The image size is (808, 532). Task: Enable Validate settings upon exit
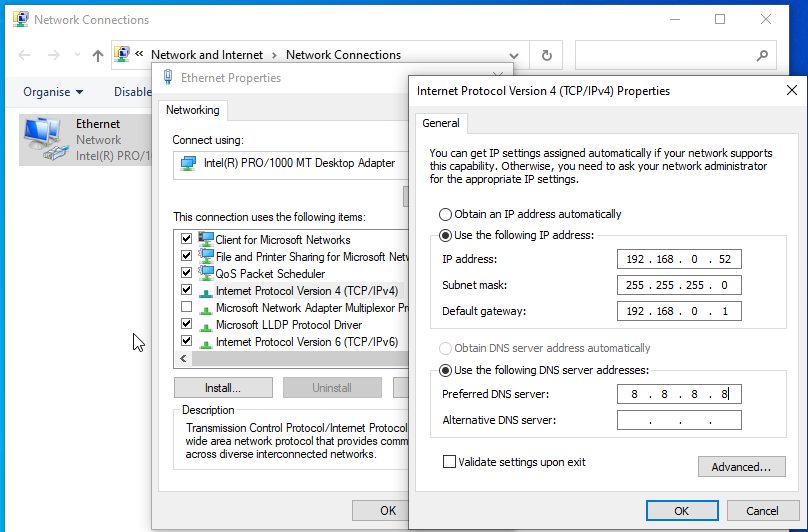click(450, 462)
